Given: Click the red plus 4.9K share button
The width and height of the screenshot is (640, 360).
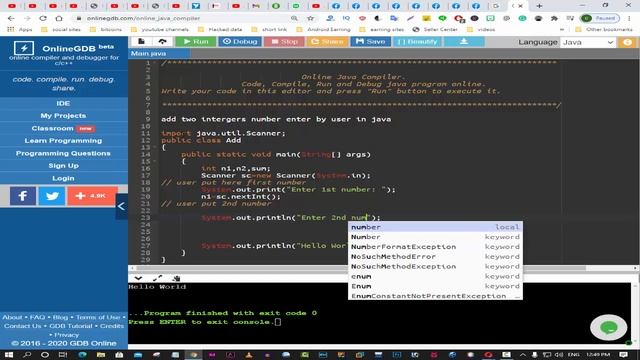Looking at the screenshot, I should [x=92, y=196].
